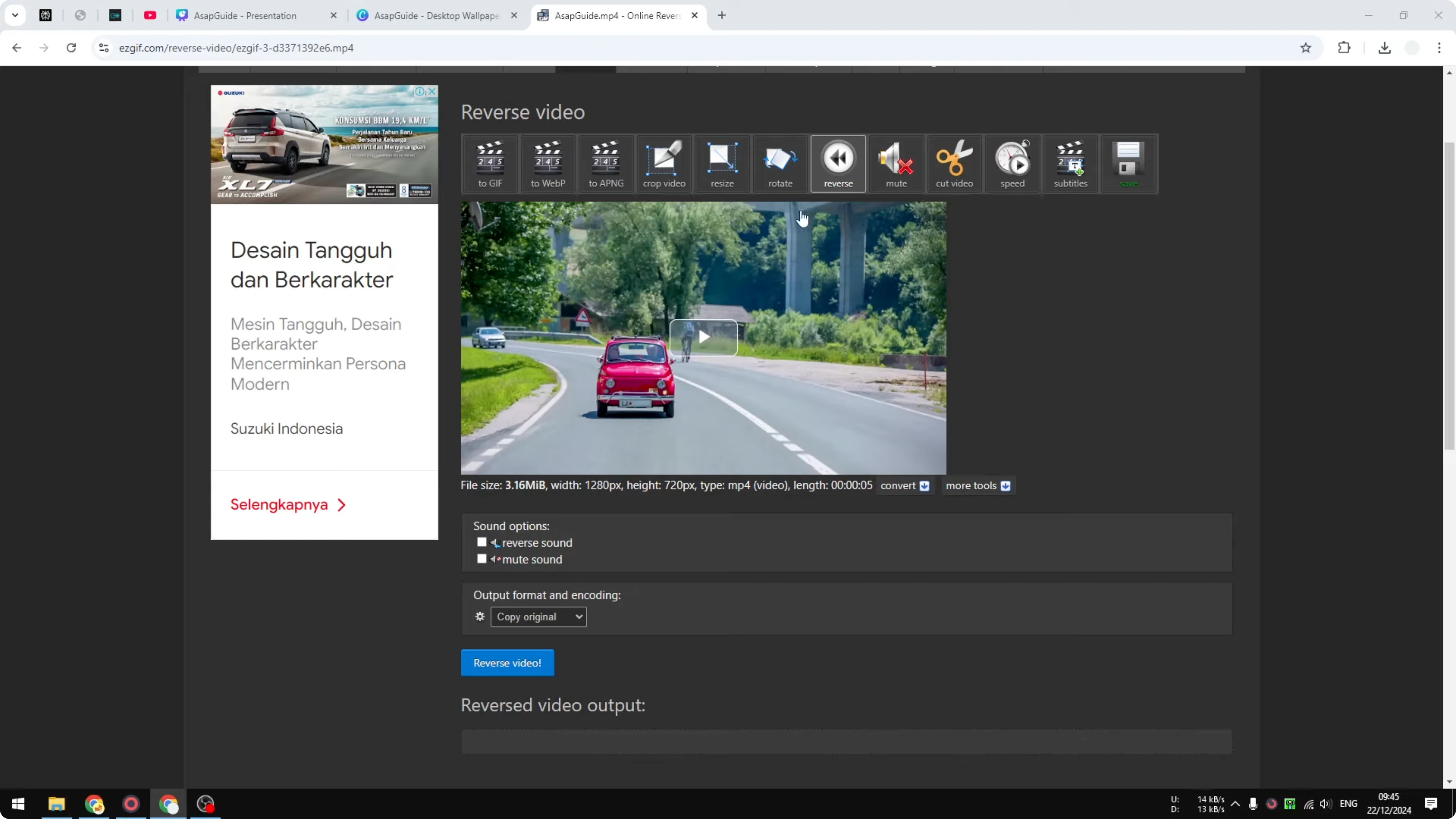This screenshot has height=819, width=1456.
Task: Select the 'to GIF' conversion tool
Action: pos(489,163)
